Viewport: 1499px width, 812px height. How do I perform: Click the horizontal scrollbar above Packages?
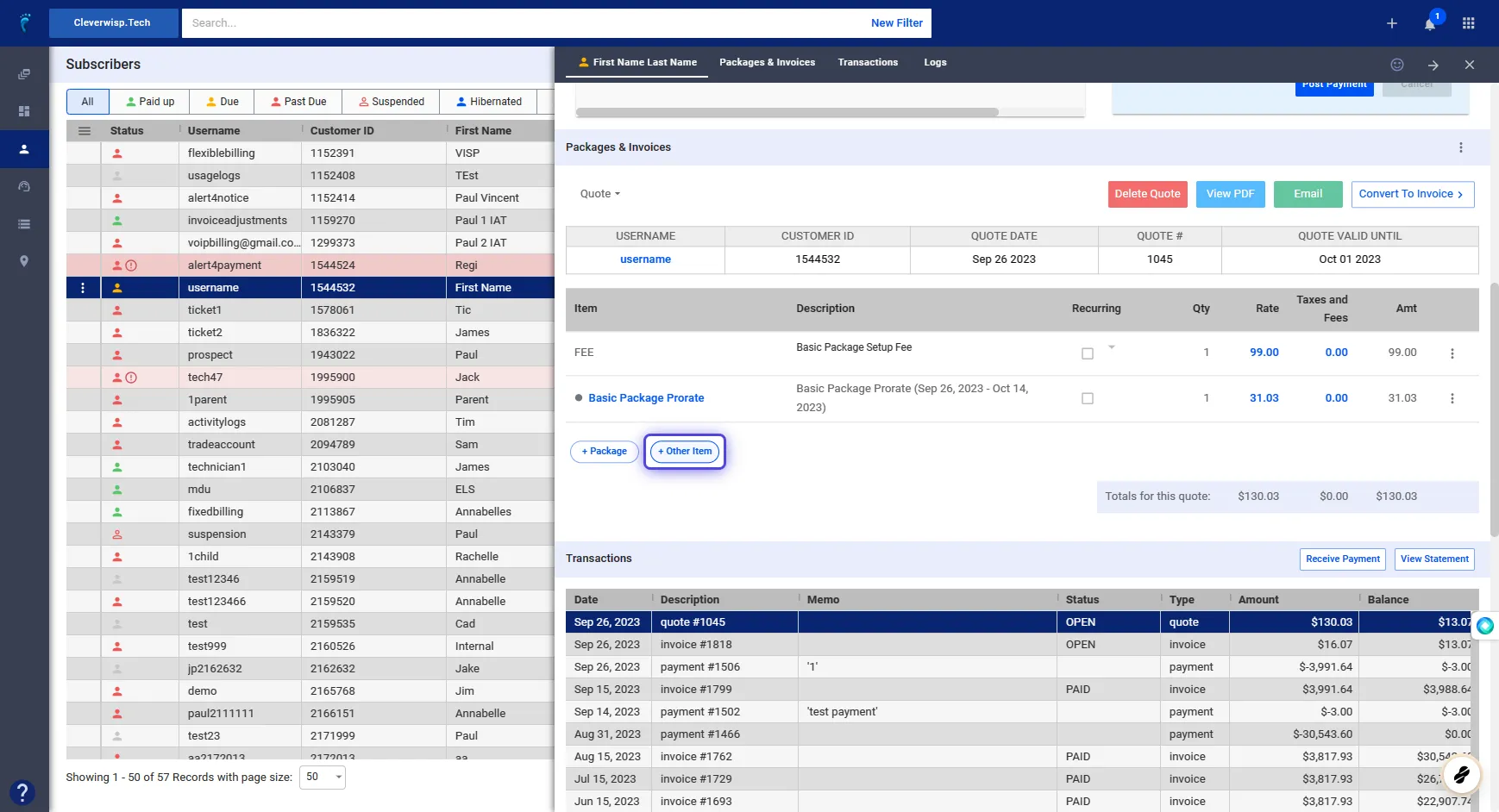[787, 112]
